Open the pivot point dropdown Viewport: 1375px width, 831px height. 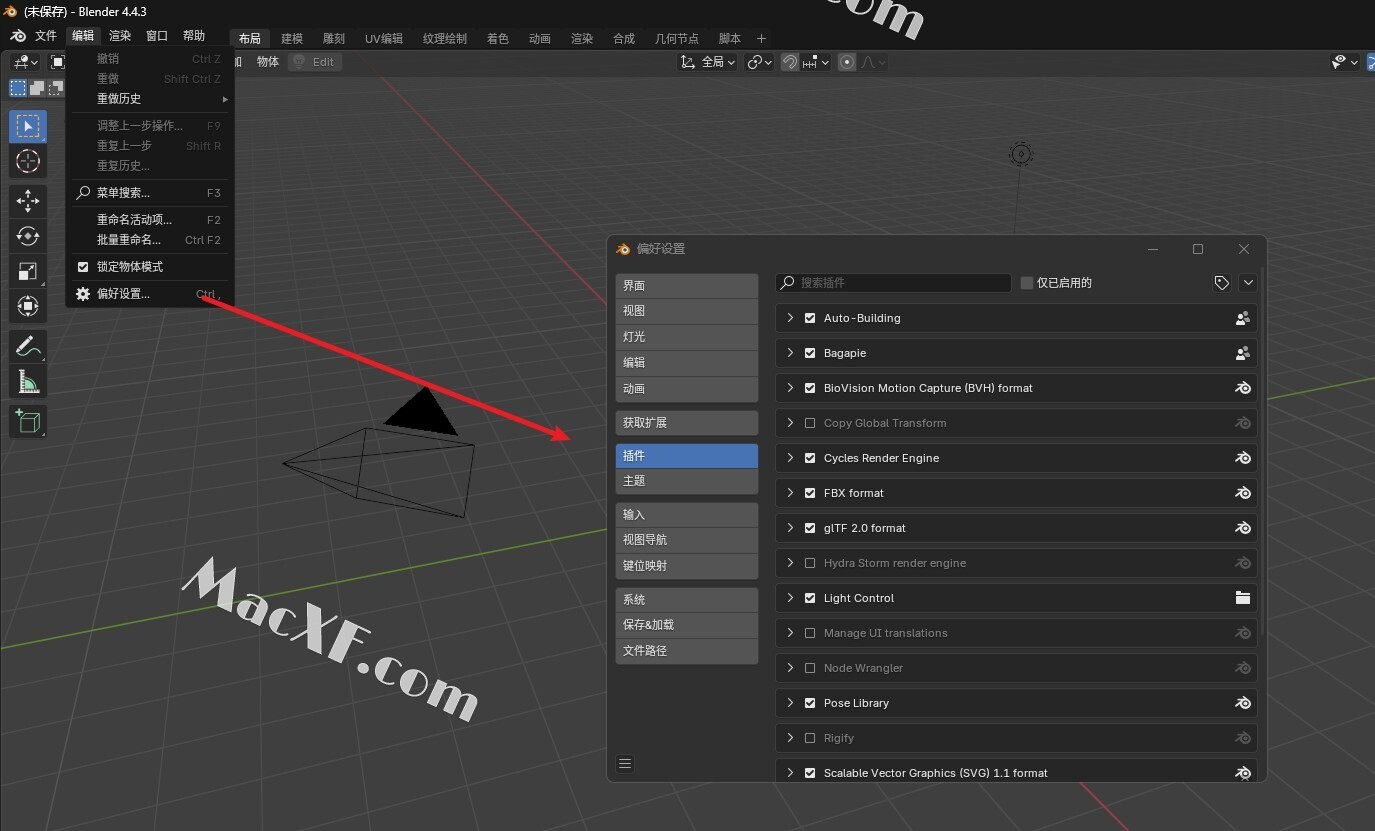coord(759,62)
